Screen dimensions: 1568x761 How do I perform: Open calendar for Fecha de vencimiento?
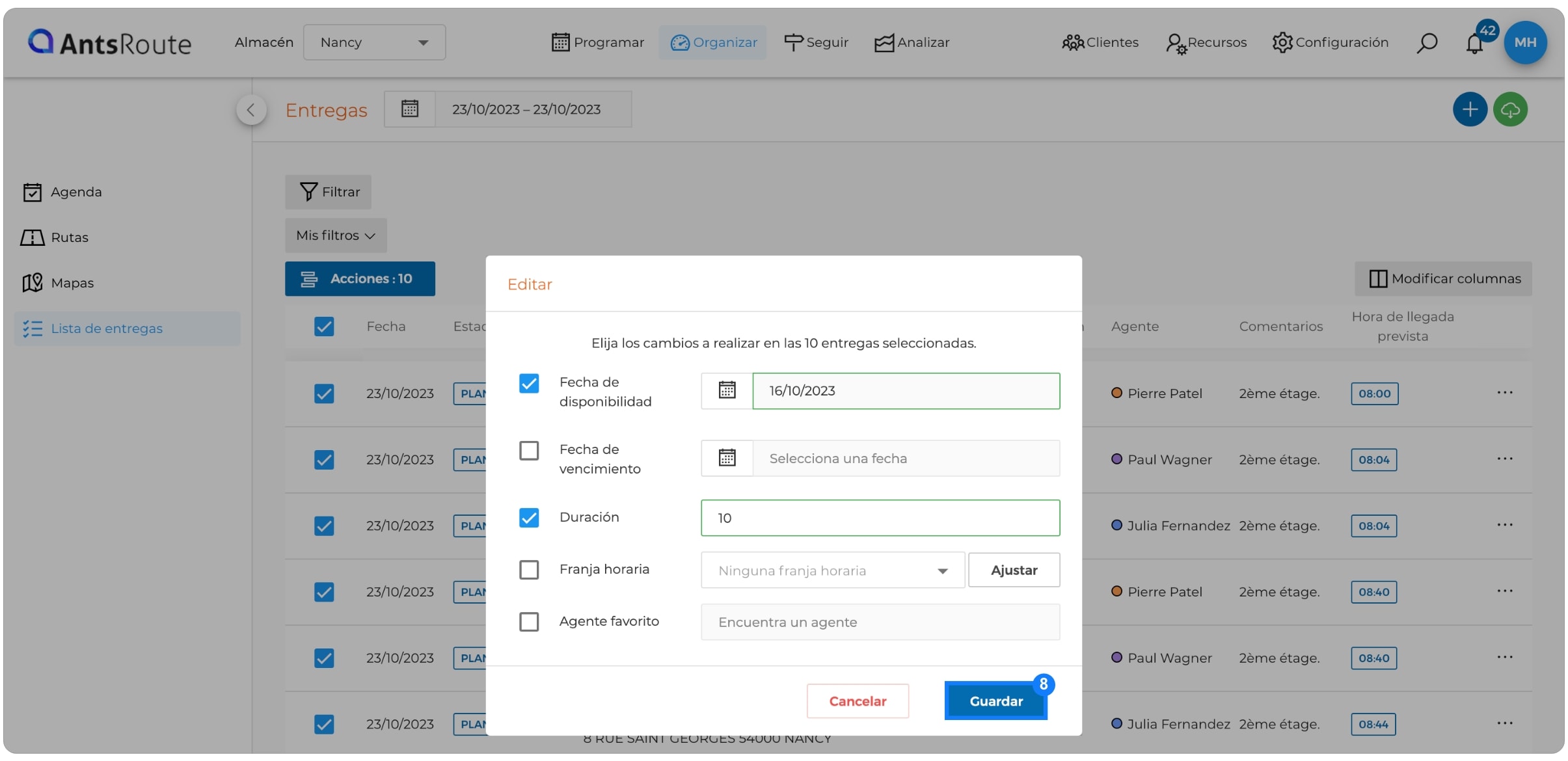727,458
